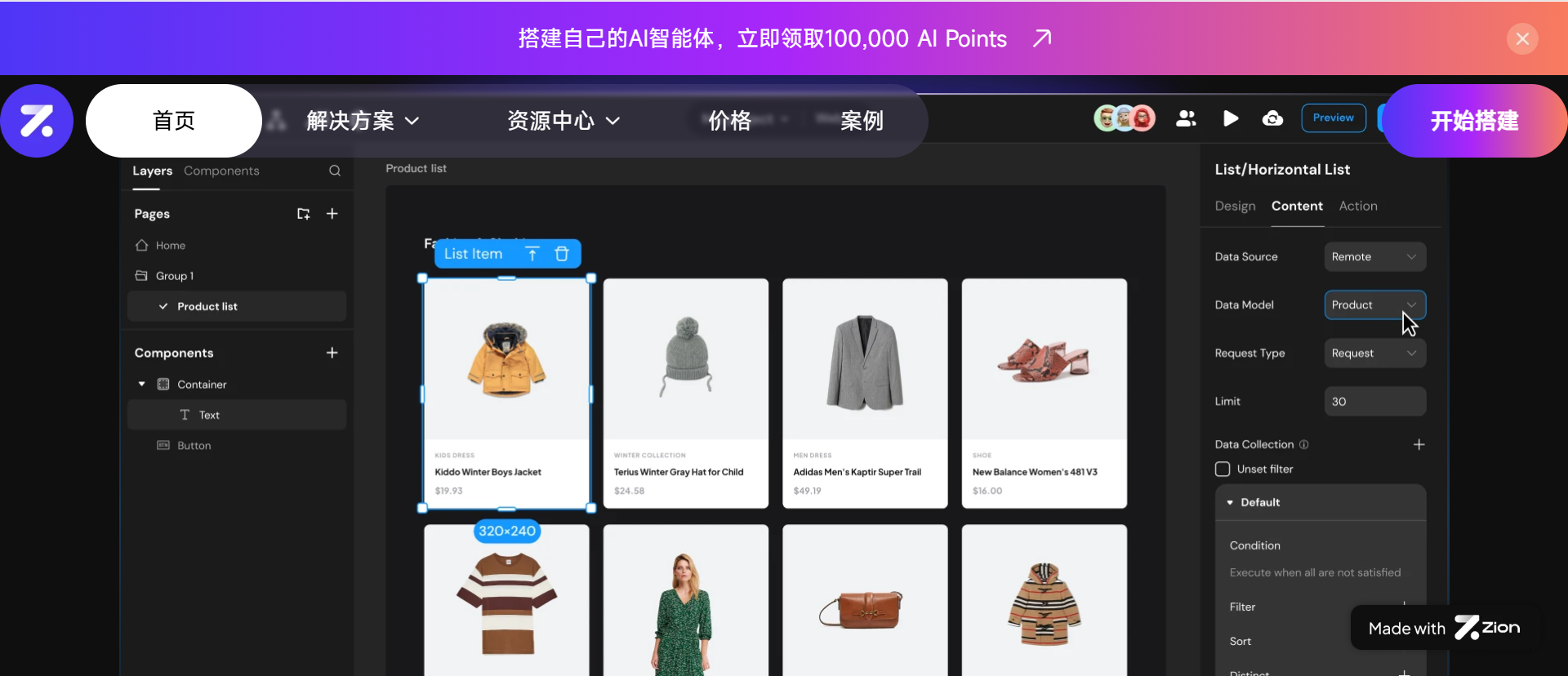This screenshot has height=676, width=1568.
Task: Open the Request Type dropdown
Action: pyautogui.click(x=1375, y=353)
